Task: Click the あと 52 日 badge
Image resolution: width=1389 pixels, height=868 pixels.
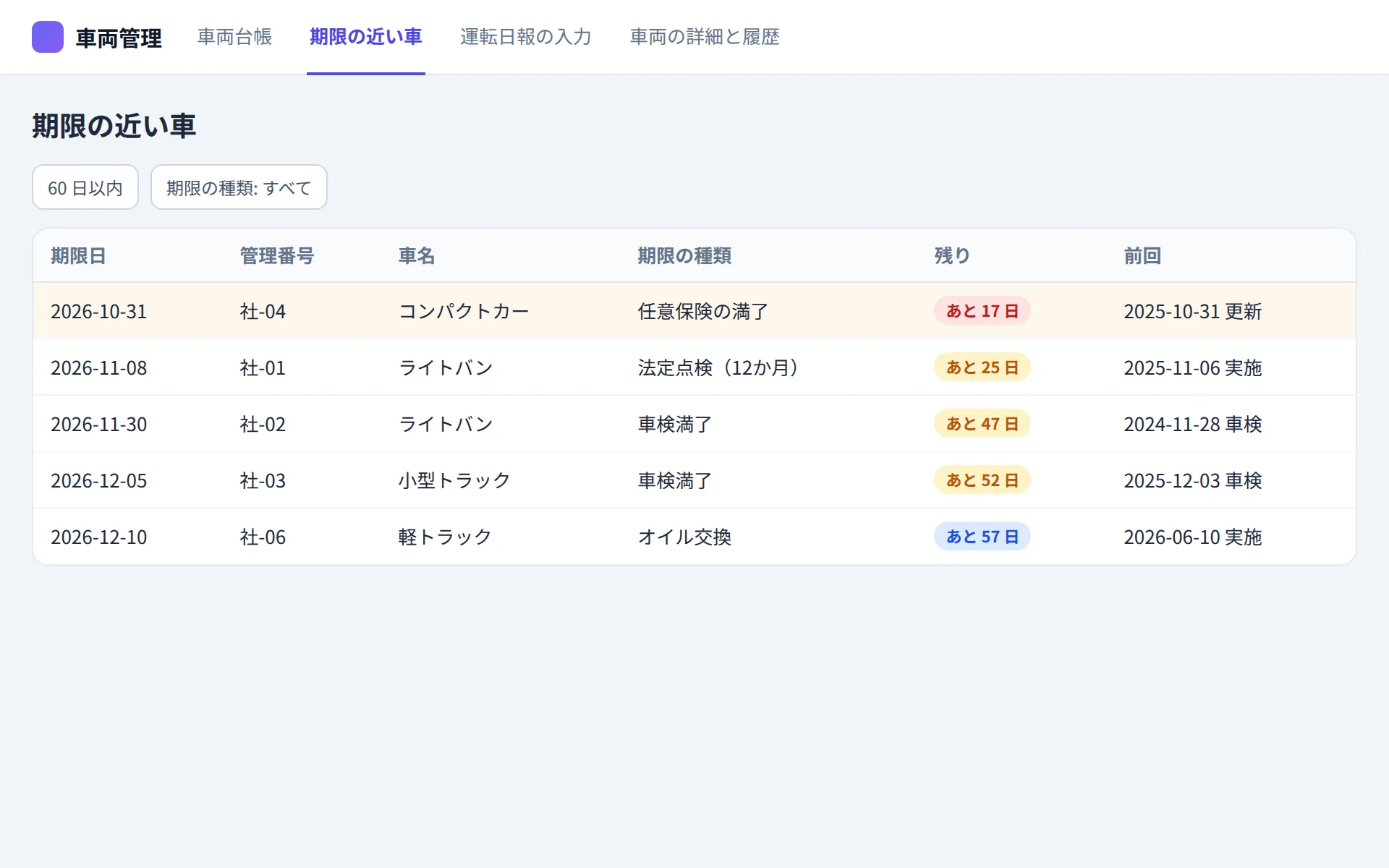Action: click(x=982, y=480)
